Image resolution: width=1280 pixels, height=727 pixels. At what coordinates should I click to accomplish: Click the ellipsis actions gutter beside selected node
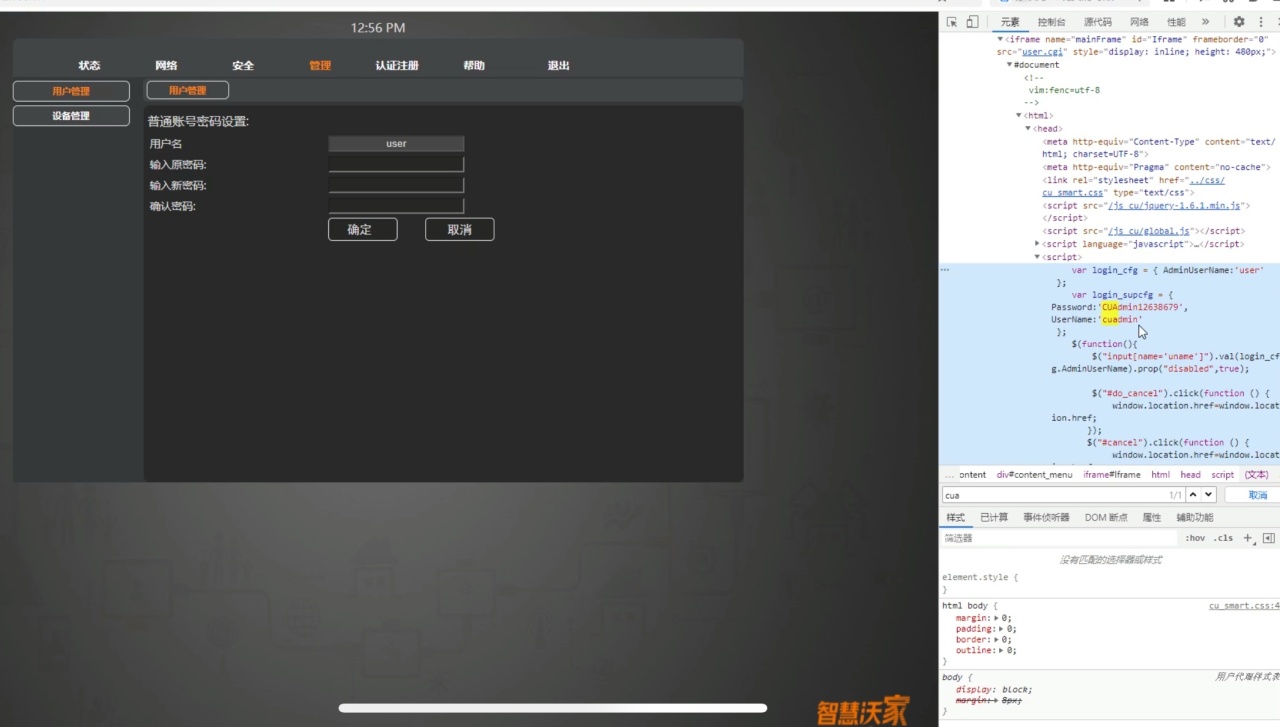[945, 270]
